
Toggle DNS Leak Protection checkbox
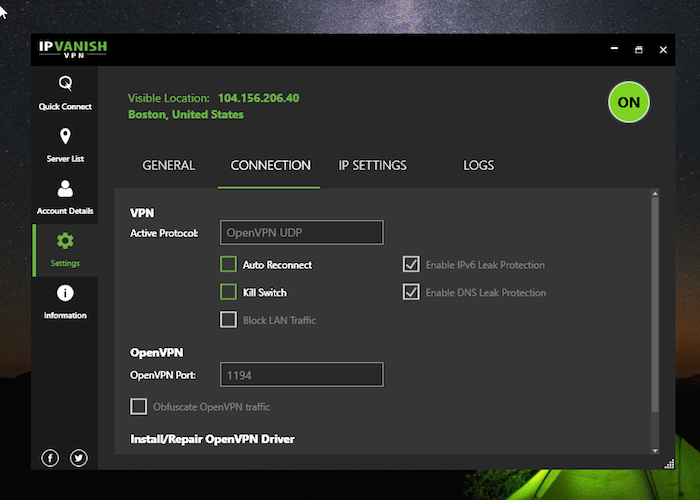[x=411, y=292]
